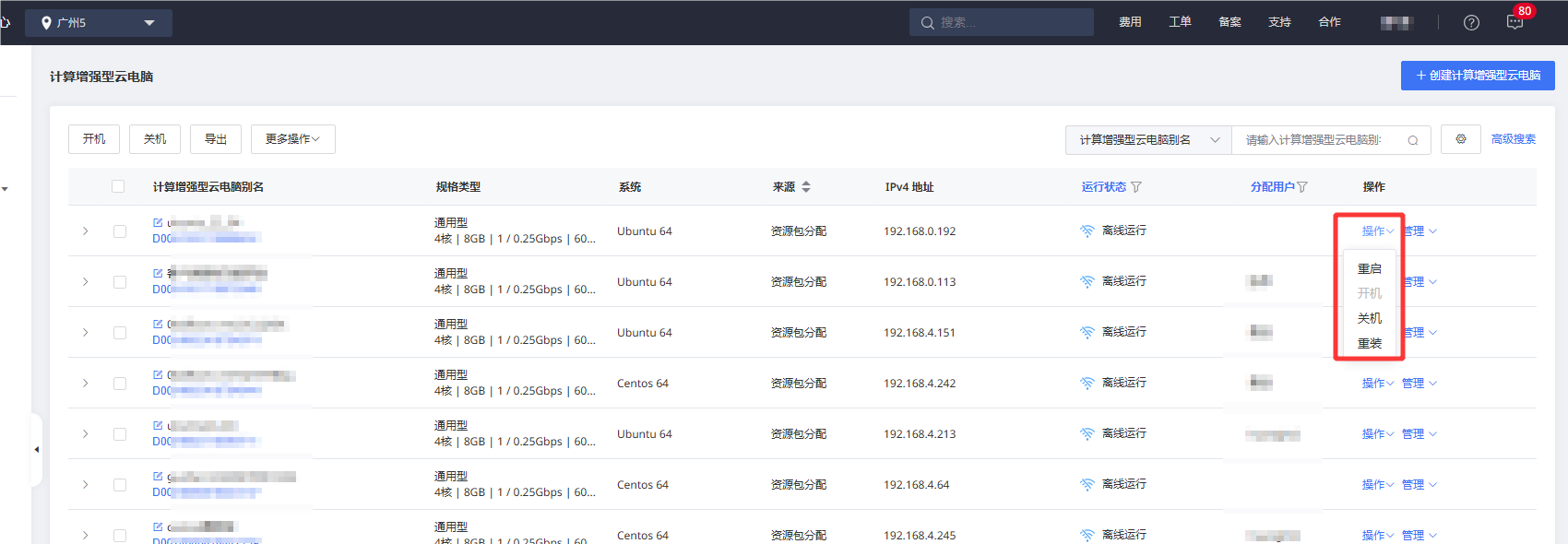Screen dimensions: 1568x544
Task: Click the help question mark icon
Action: click(1471, 22)
